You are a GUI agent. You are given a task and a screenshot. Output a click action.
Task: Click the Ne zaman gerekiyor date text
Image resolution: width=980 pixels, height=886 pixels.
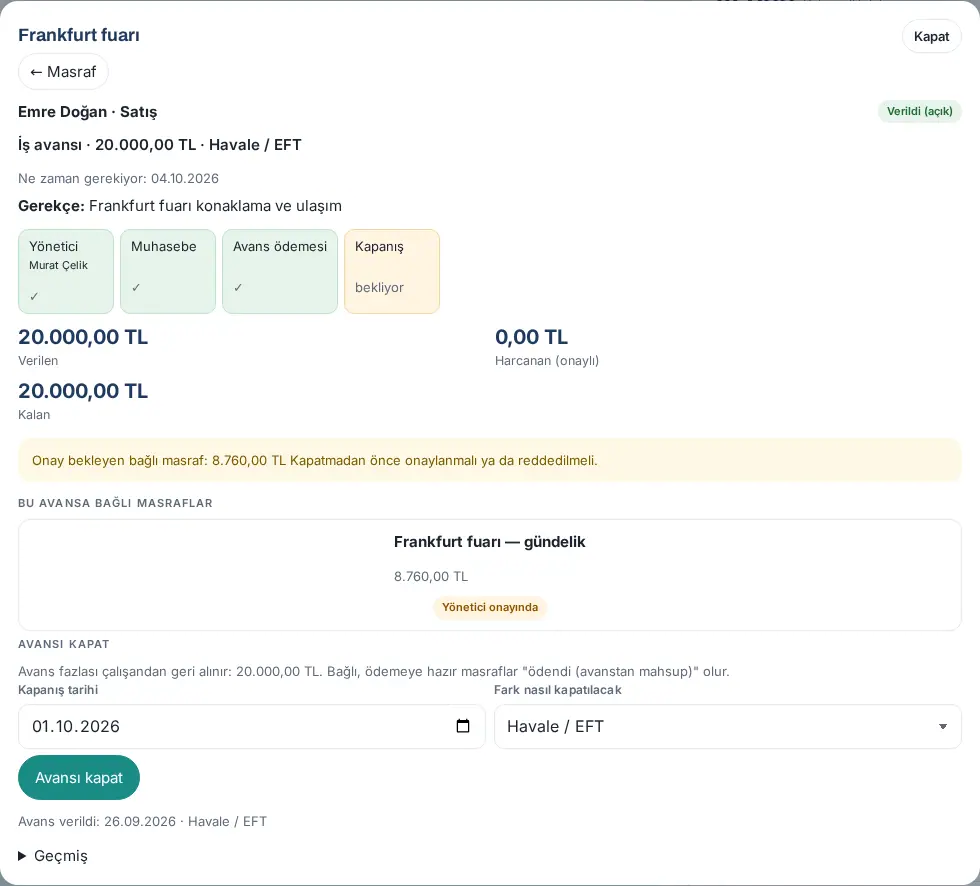118,179
